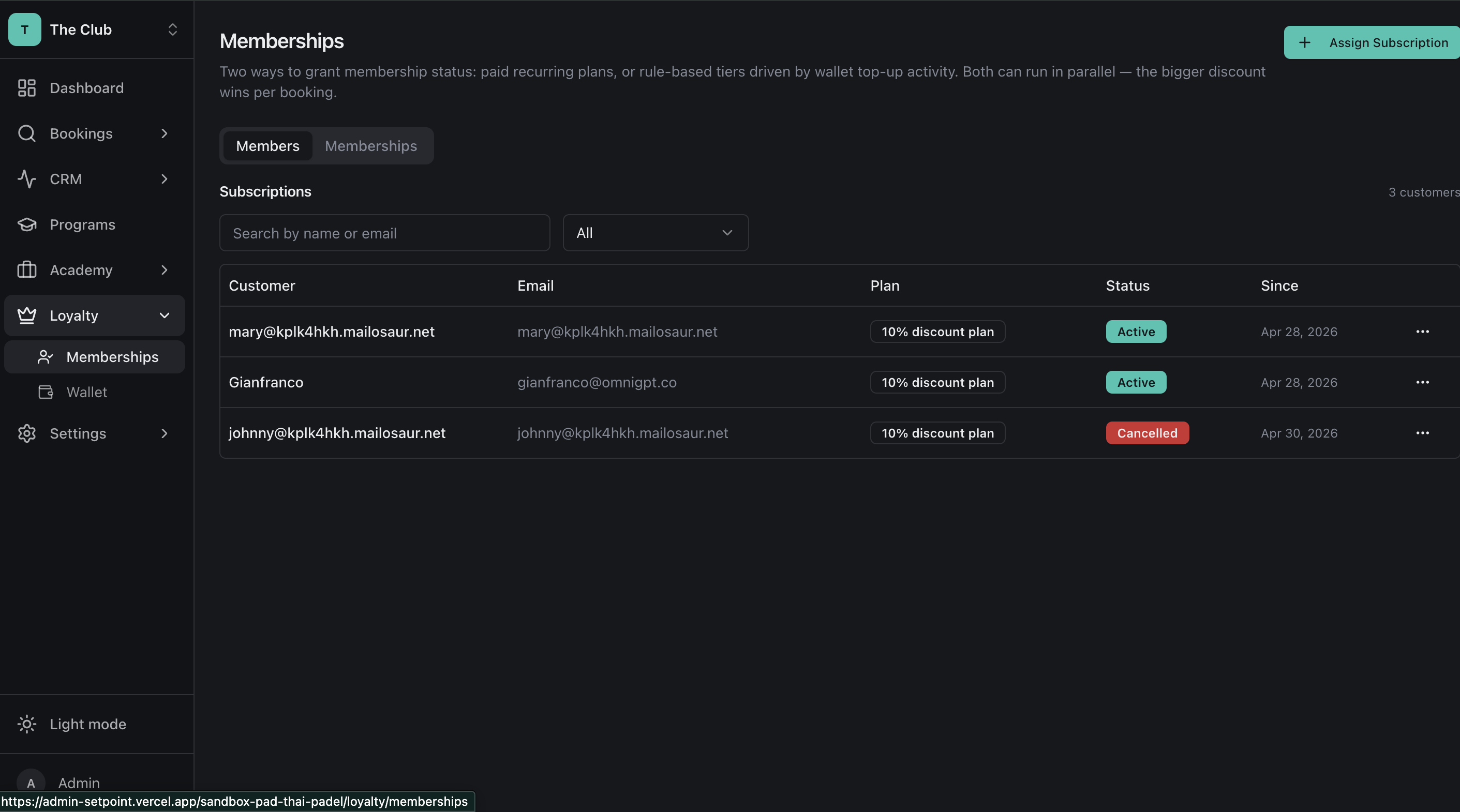The image size is (1460, 812).
Task: Collapse the Loyalty submenu chevron
Action: [x=165, y=315]
